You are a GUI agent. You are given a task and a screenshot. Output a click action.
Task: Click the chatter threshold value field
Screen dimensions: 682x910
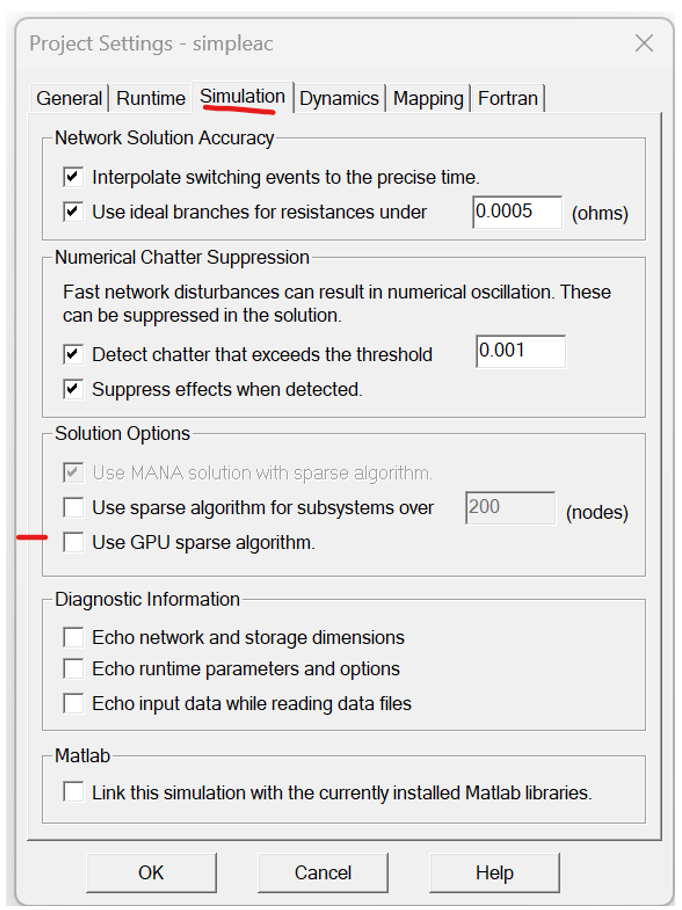pyautogui.click(x=520, y=351)
